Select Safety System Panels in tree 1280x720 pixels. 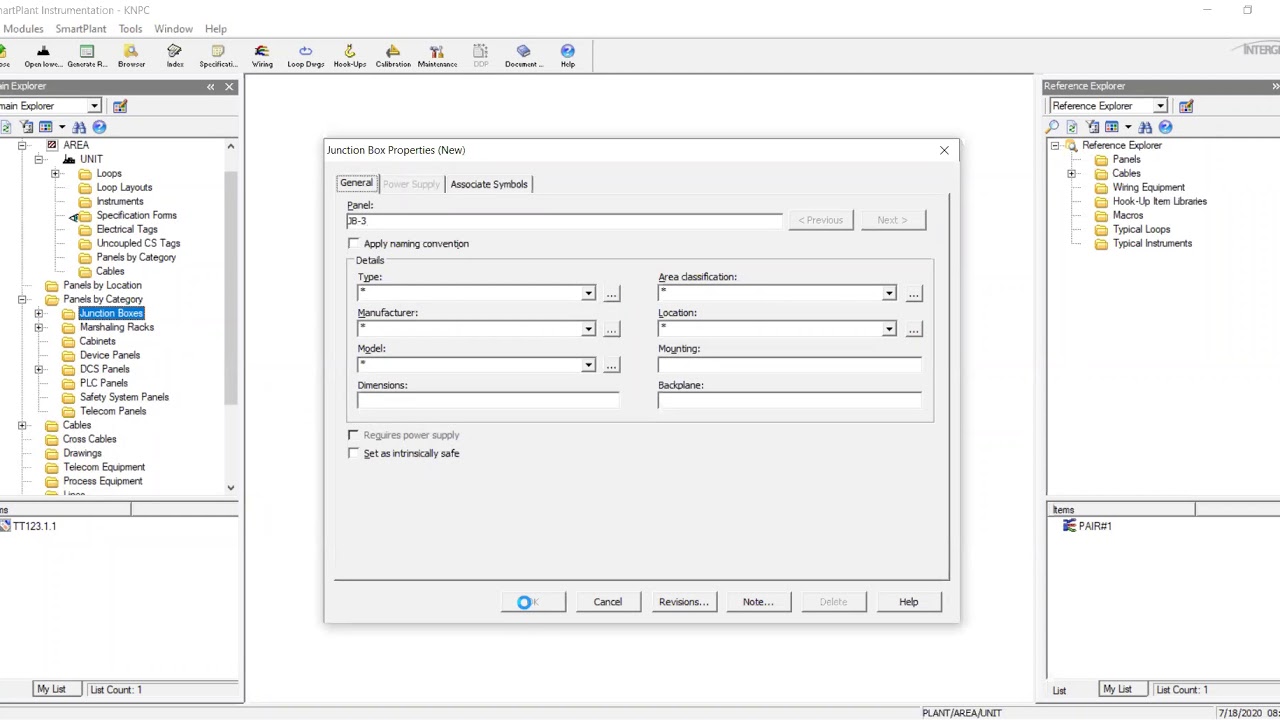tap(124, 397)
